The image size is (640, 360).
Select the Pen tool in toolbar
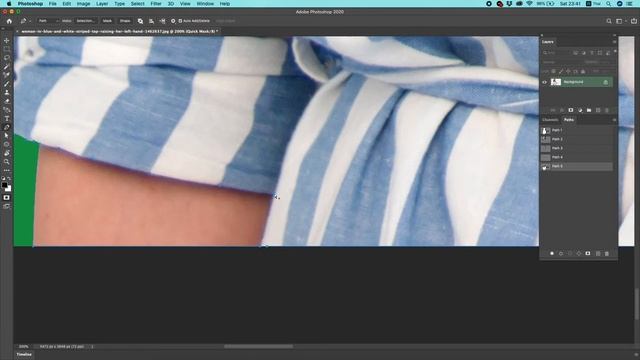tap(7, 127)
